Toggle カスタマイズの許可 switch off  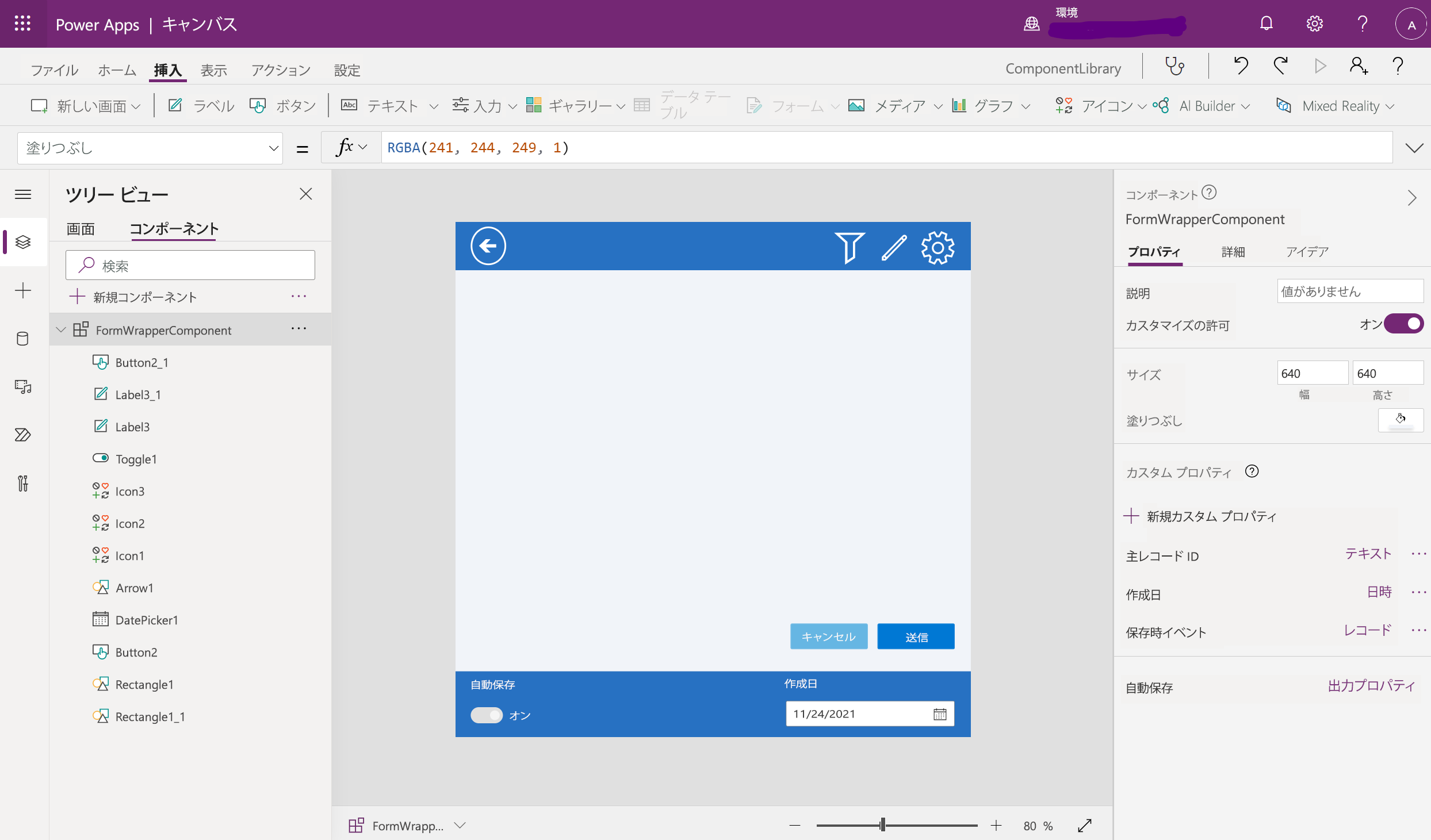[1404, 324]
